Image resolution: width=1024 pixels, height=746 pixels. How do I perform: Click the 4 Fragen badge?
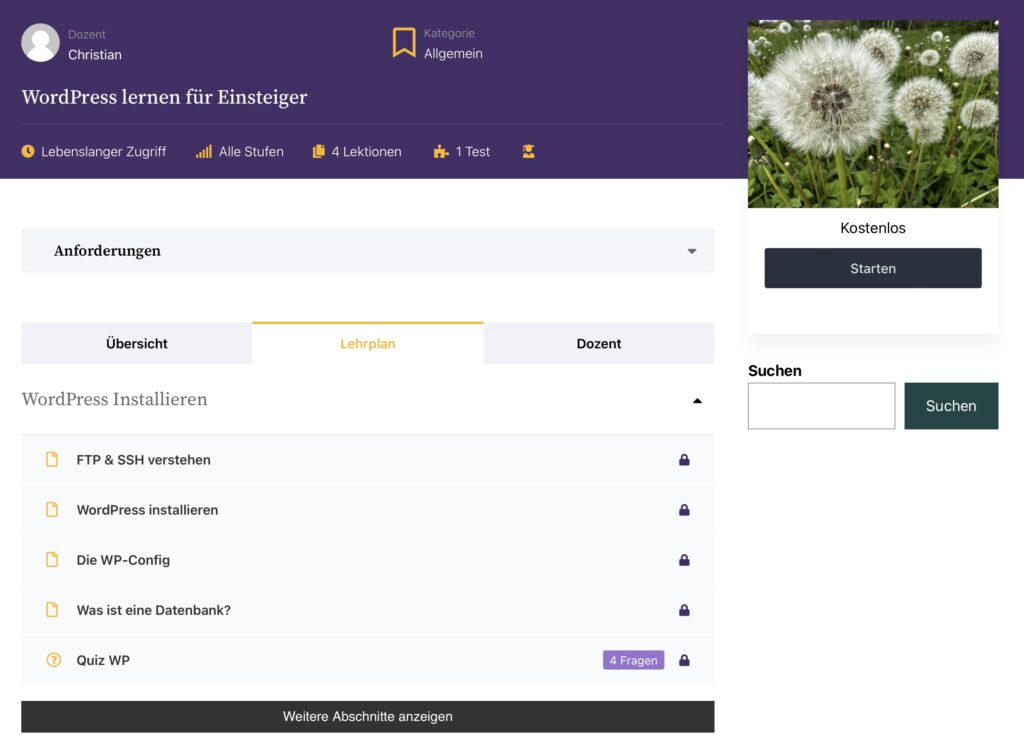pos(633,660)
